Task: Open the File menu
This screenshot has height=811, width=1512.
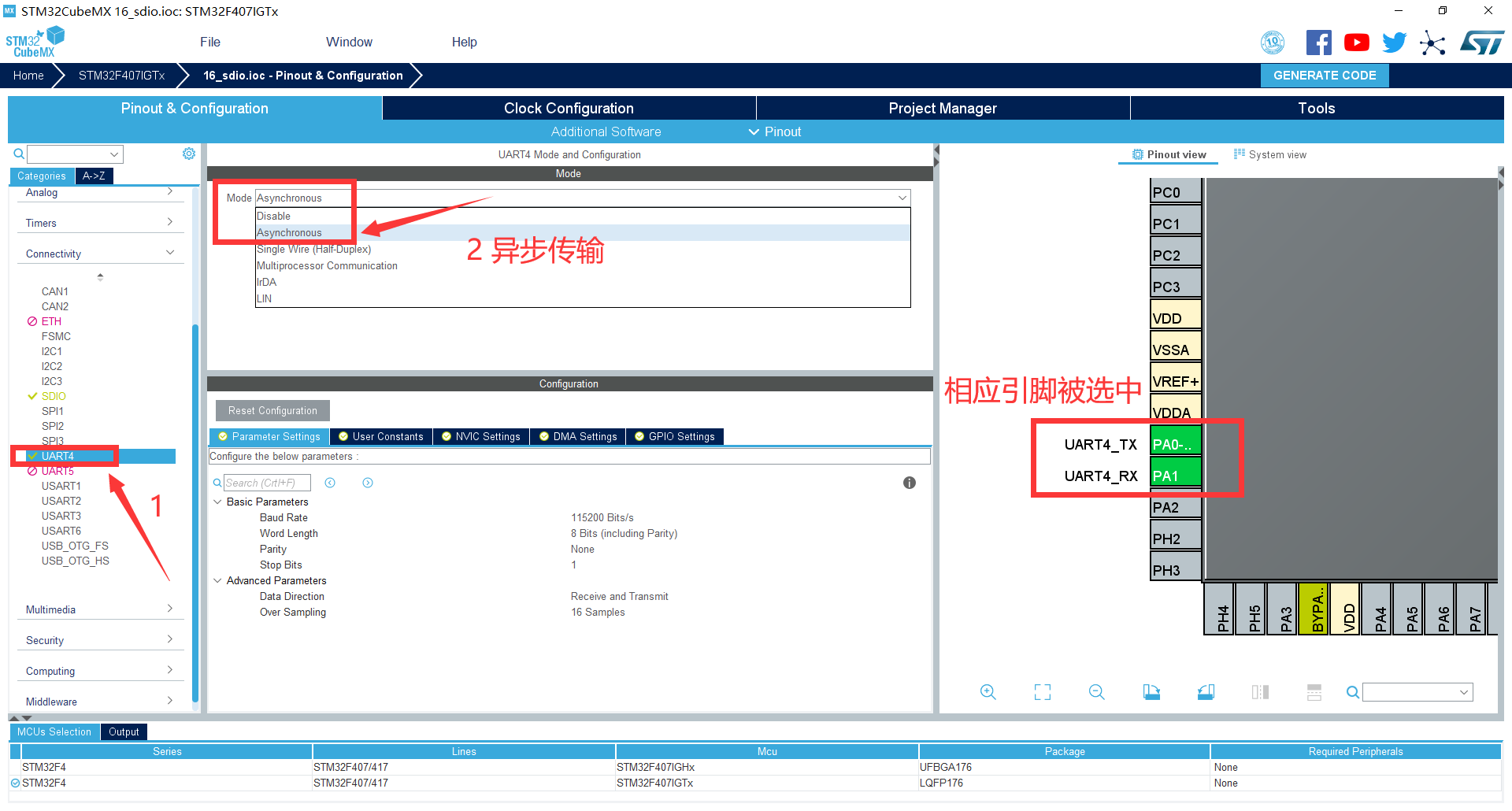Action: click(209, 42)
